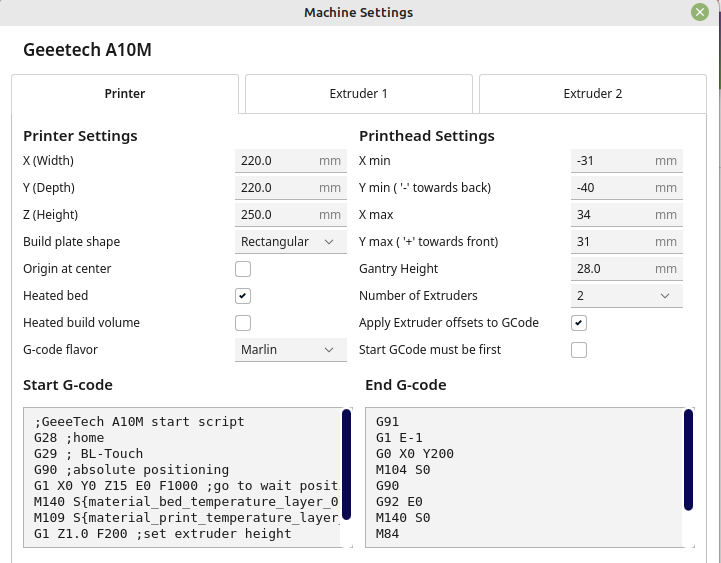Image resolution: width=721 pixels, height=563 pixels.
Task: Click the G90 line in End G-code
Action: (387, 486)
